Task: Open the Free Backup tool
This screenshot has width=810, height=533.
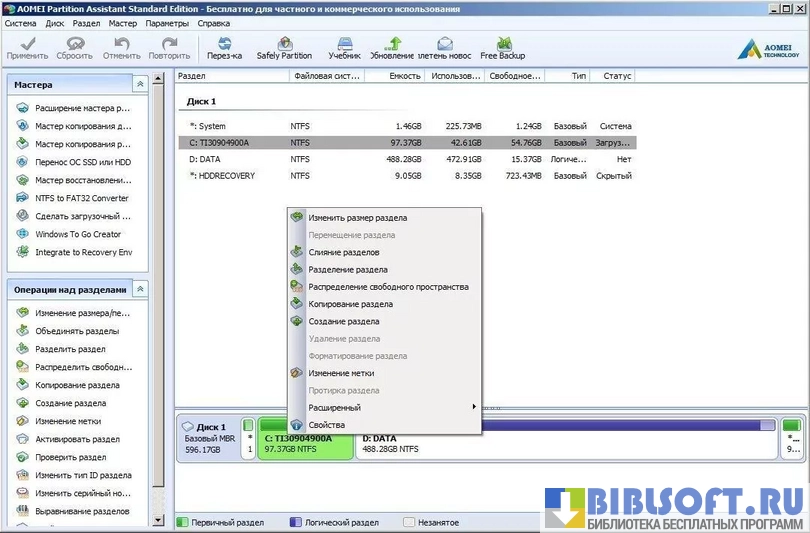Action: 502,48
